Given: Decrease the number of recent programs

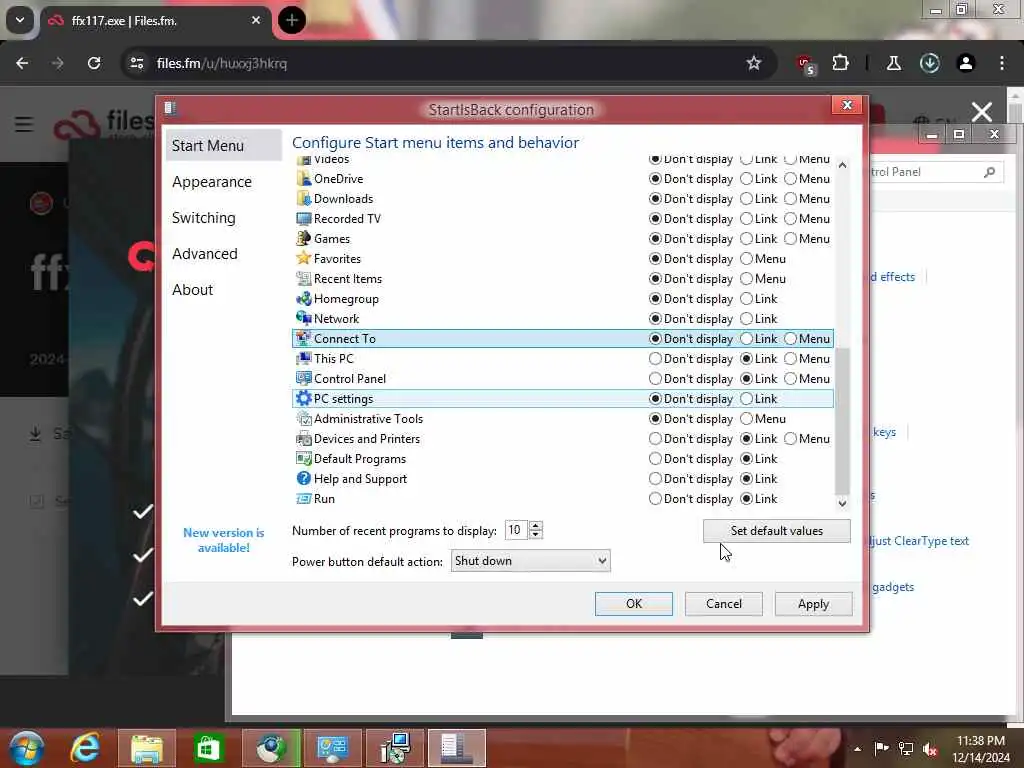Looking at the screenshot, I should (x=536, y=535).
